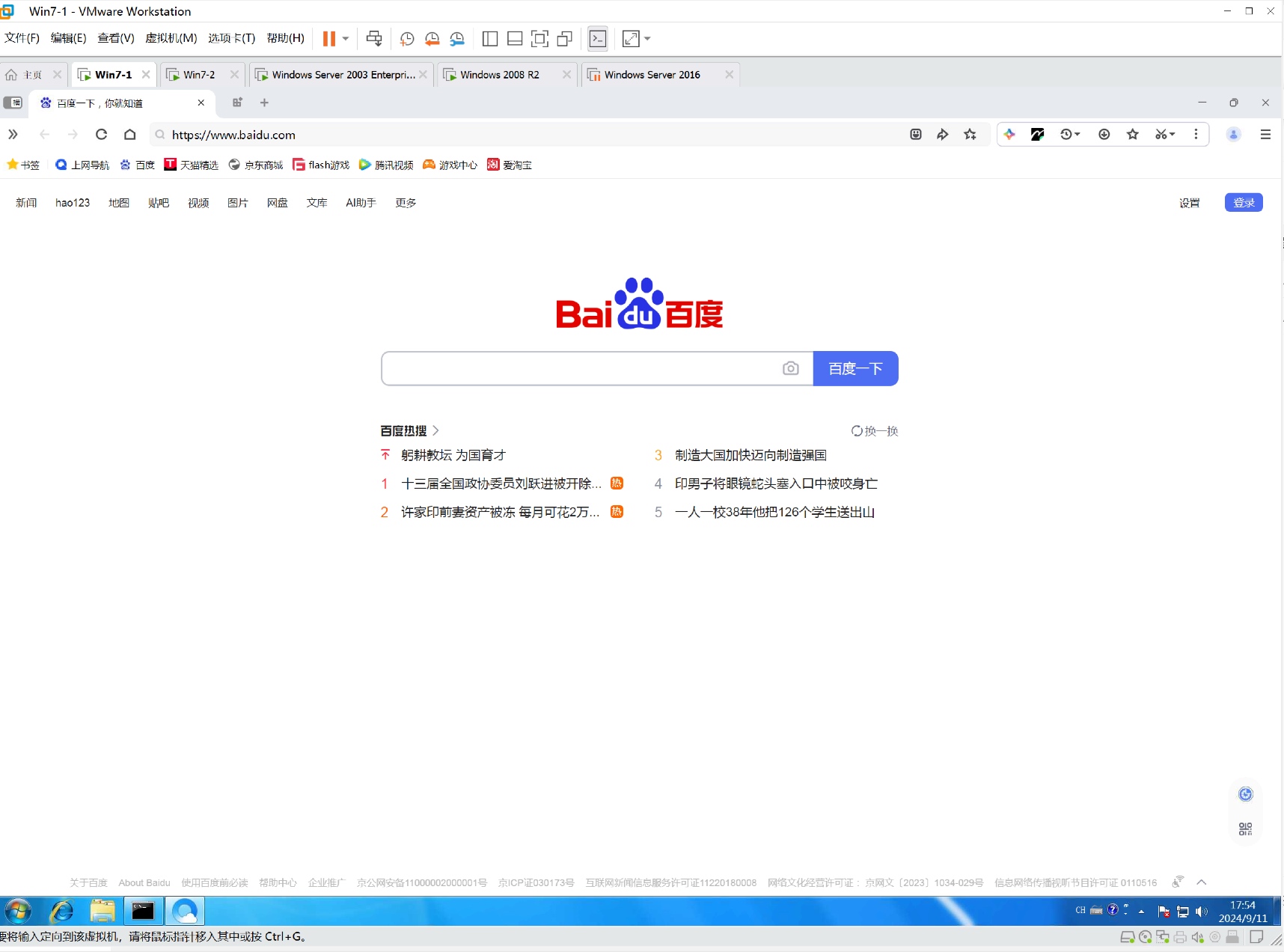Enter full screen mode icon in VMware toolbar

coord(539,39)
